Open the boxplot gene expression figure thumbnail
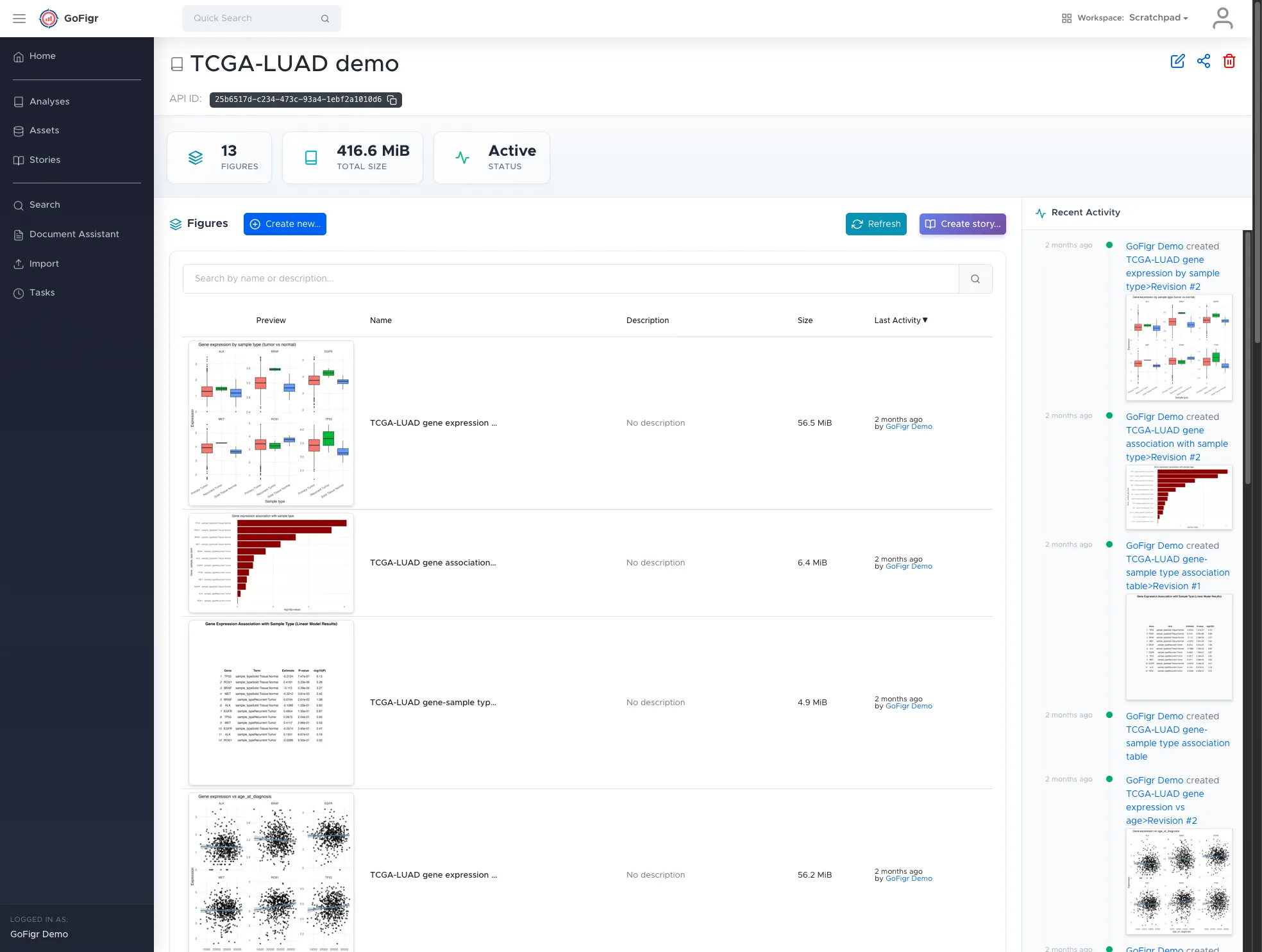This screenshot has width=1262, height=952. pos(271,423)
